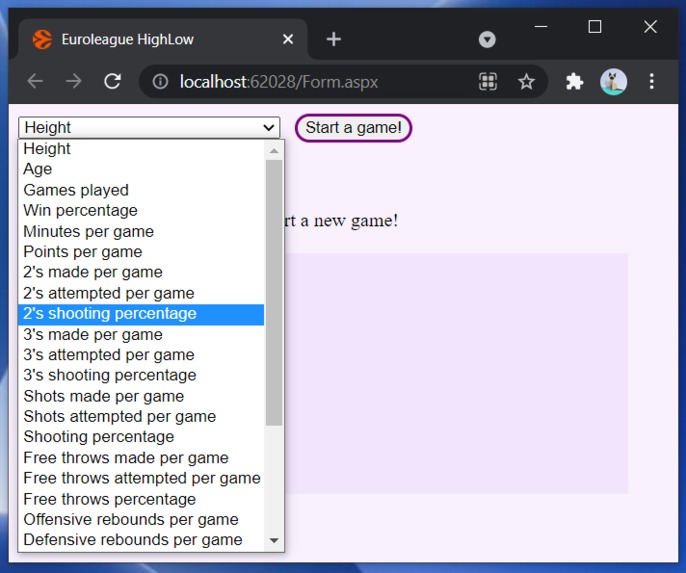Close the Chrome window

click(x=651, y=27)
